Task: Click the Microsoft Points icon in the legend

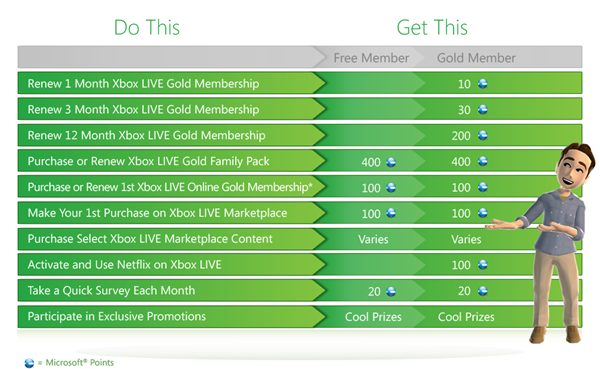Action: (x=29, y=363)
